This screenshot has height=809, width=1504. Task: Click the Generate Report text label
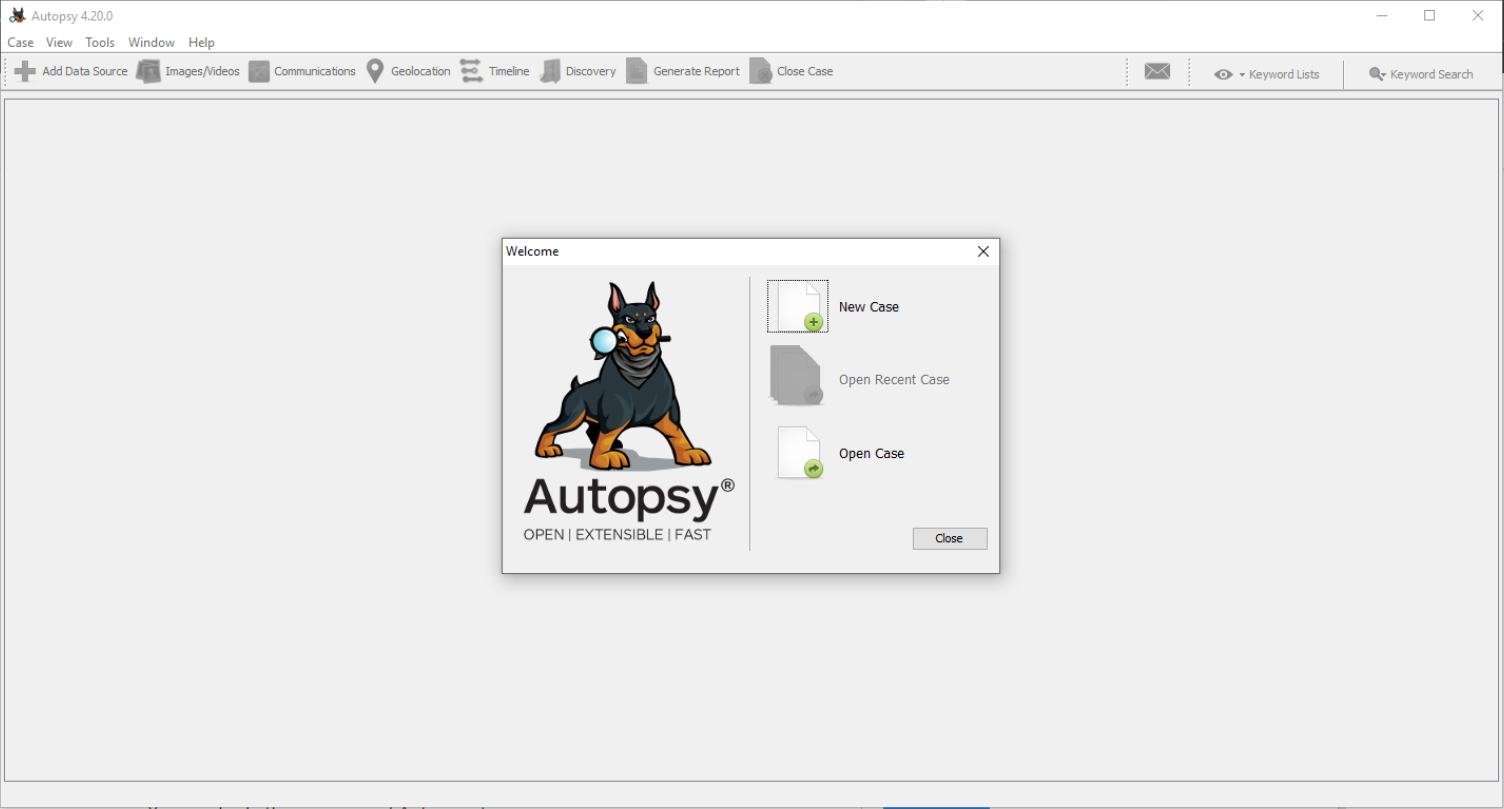[x=697, y=72]
